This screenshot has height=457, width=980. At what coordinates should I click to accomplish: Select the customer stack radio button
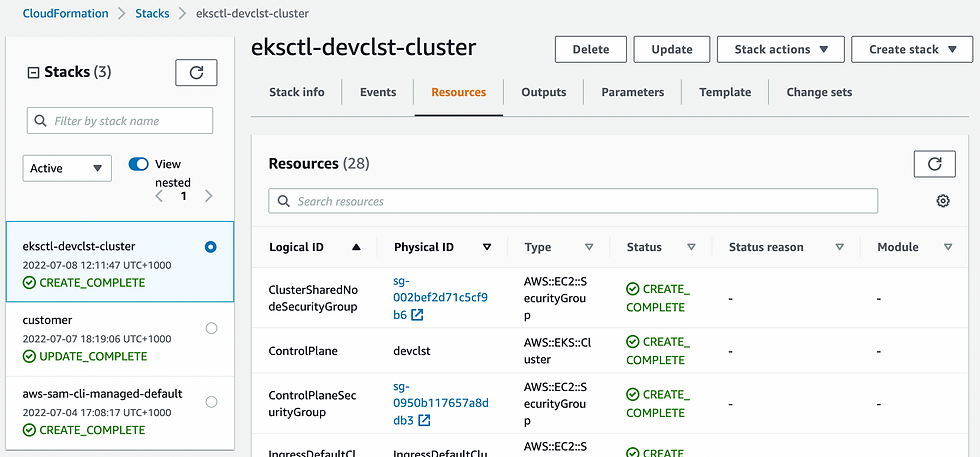point(211,328)
